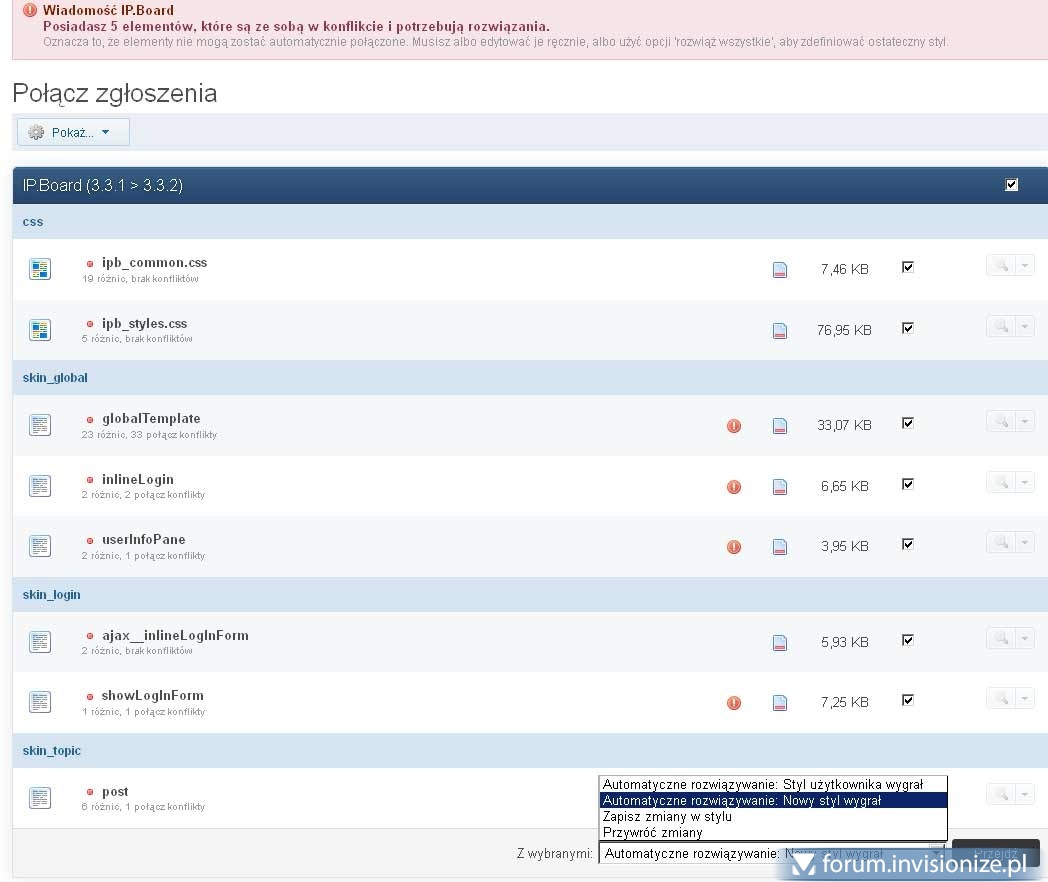Click the conflict warning icon on the inlineLogin row
This screenshot has height=882, width=1048.
point(734,487)
